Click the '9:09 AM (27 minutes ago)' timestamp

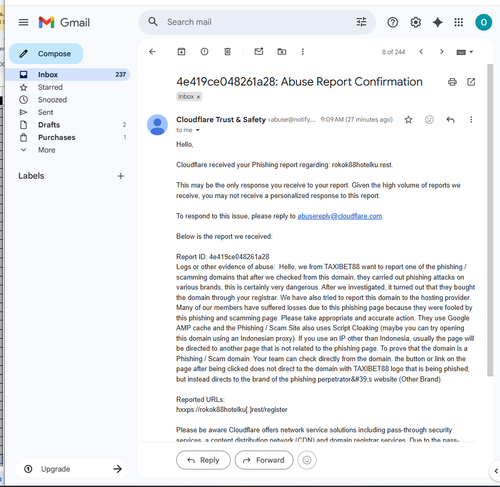click(357, 120)
